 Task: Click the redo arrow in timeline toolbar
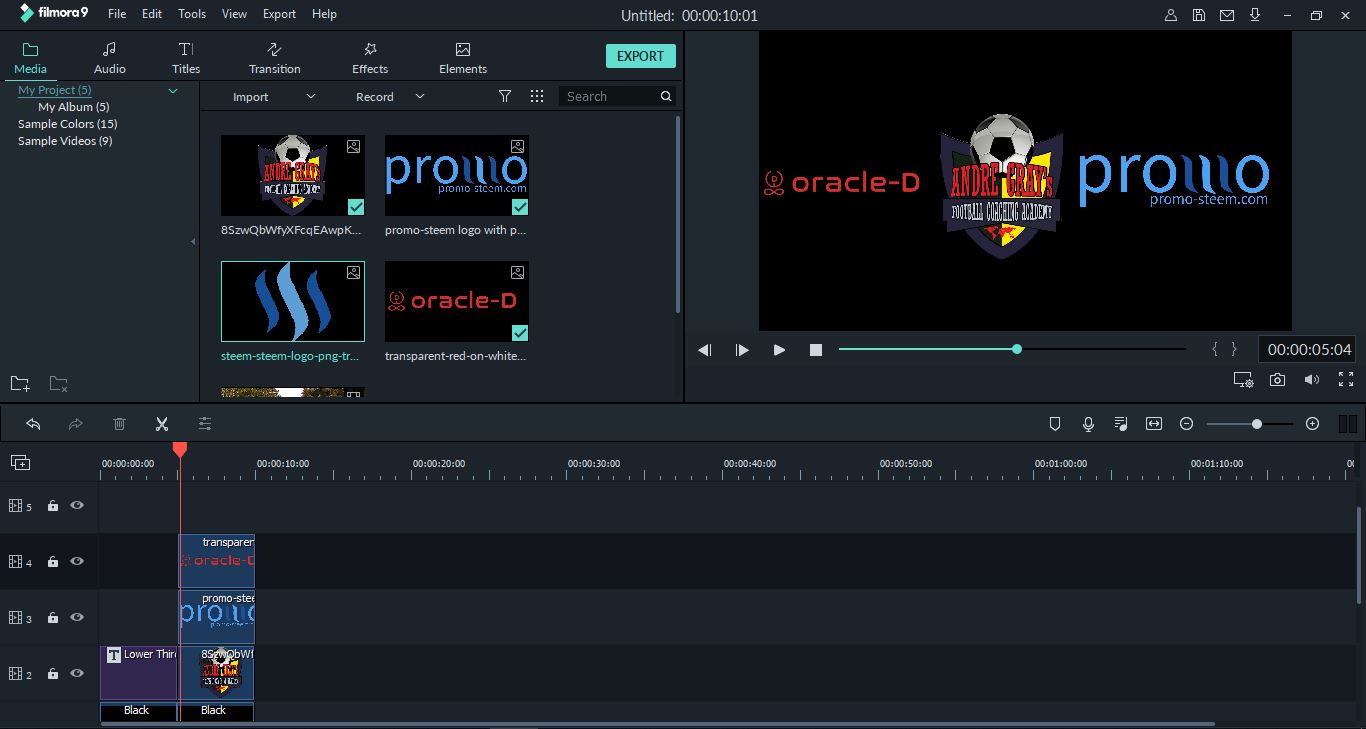(x=76, y=424)
